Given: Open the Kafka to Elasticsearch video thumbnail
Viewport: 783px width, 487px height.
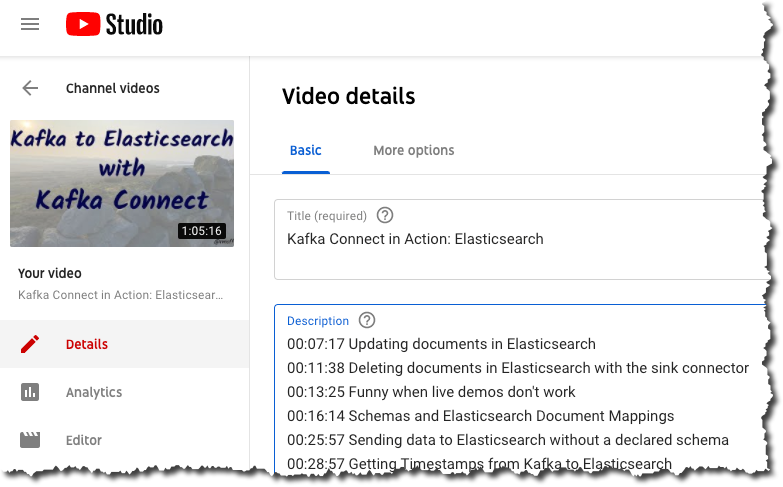Looking at the screenshot, I should pyautogui.click(x=122, y=183).
